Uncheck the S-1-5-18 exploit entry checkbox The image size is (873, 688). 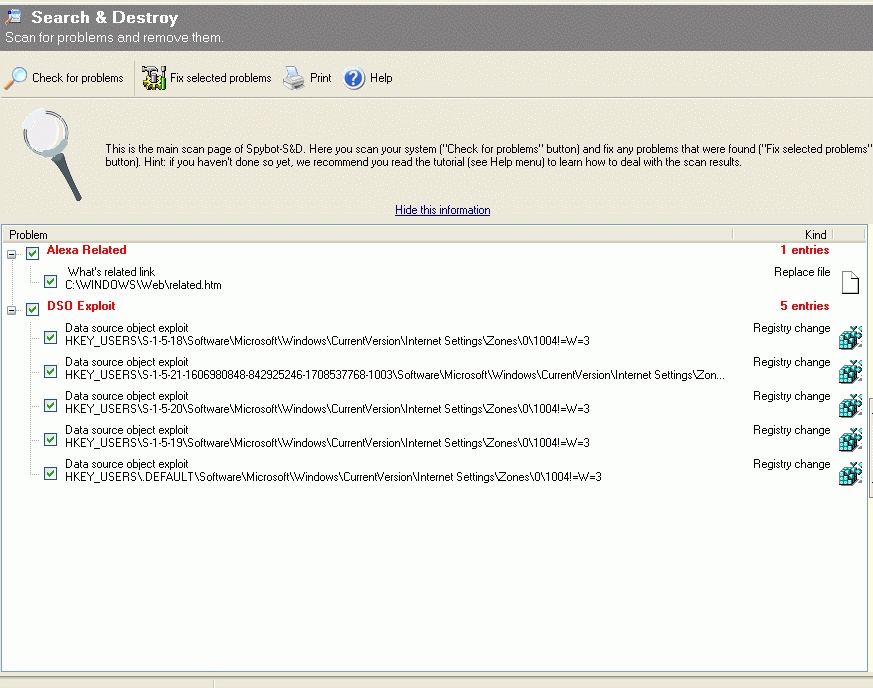[50, 337]
